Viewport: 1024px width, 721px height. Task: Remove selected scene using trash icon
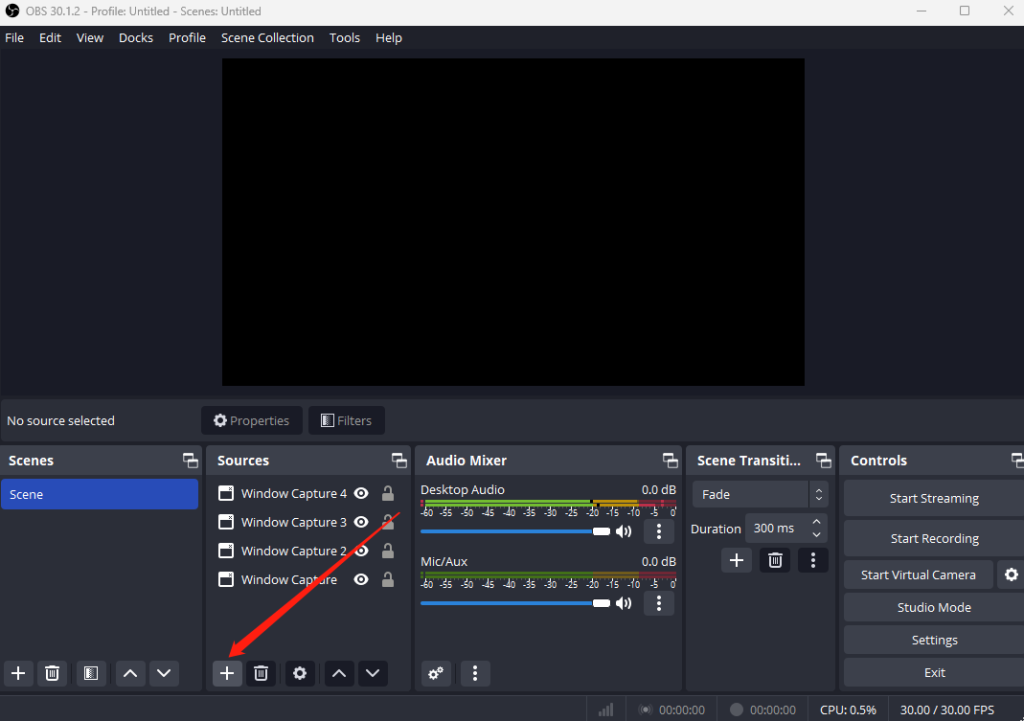(52, 673)
